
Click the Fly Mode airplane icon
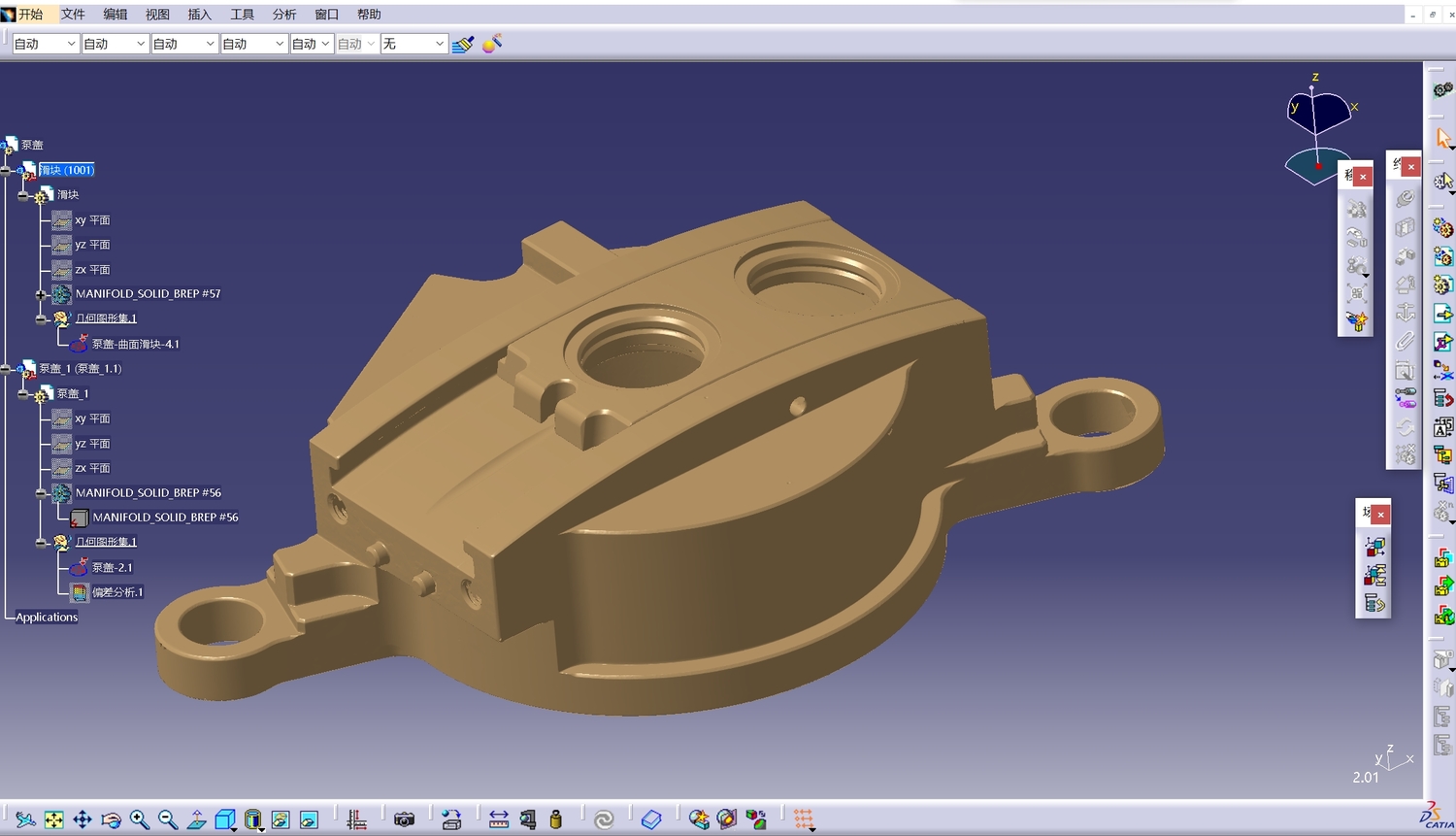[x=25, y=819]
